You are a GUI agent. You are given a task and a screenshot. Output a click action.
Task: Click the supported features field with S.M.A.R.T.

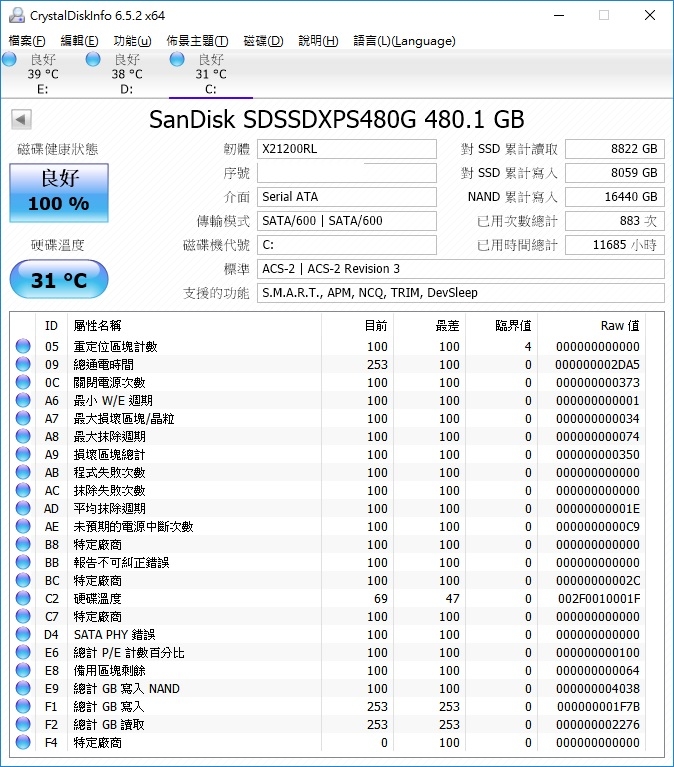(x=461, y=293)
